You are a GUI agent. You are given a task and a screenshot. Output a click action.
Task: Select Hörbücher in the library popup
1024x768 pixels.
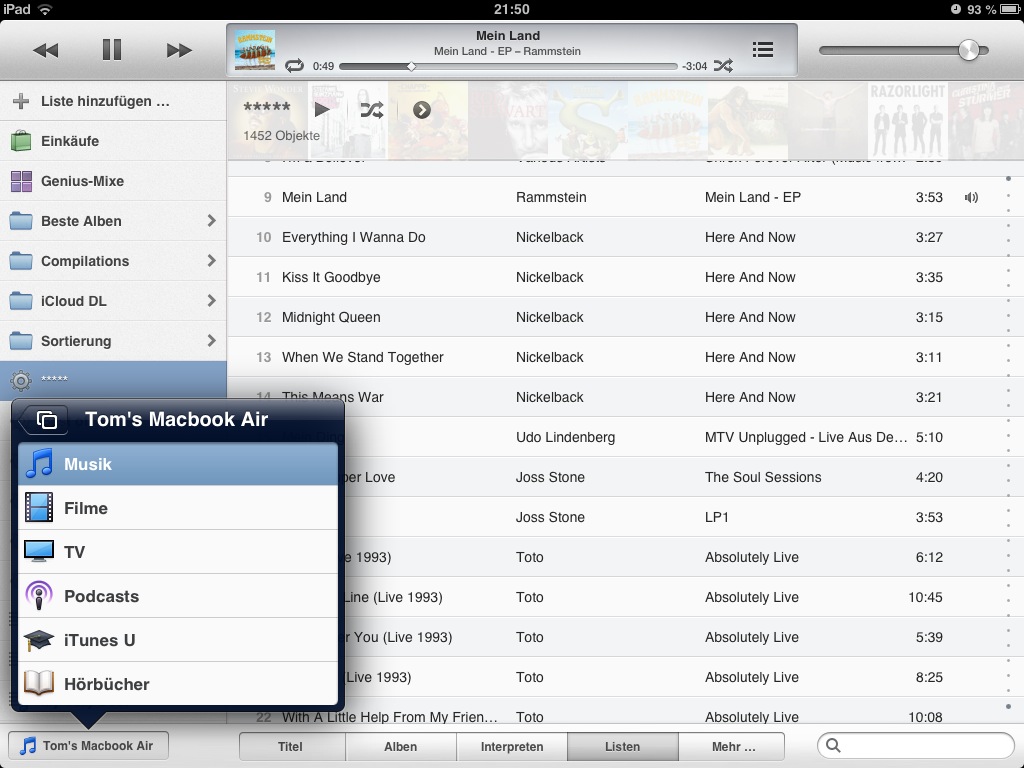click(x=178, y=684)
